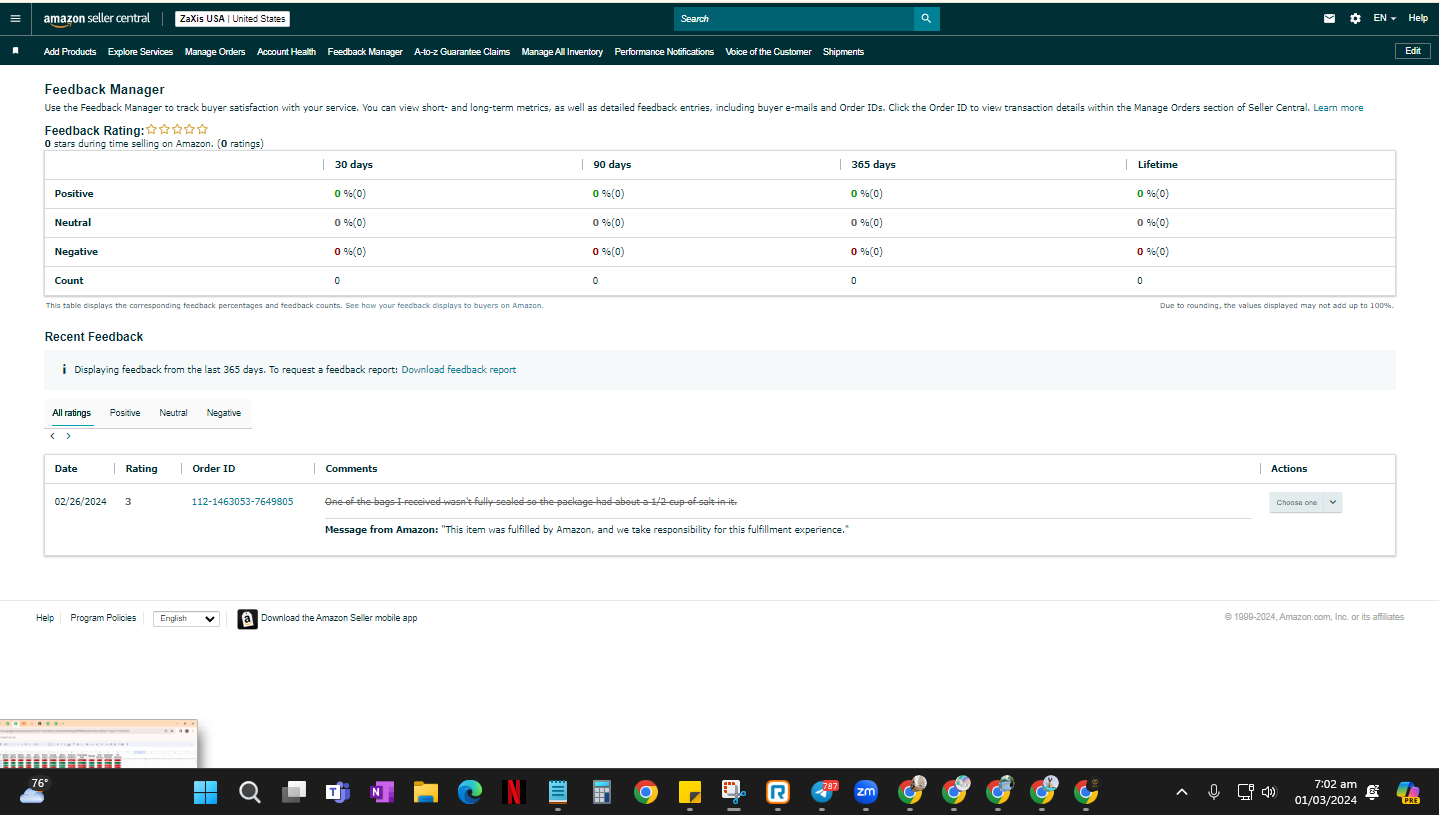Screen dimensions: 1439x815
Task: Click the microphone icon in system tray
Action: coord(1214,792)
